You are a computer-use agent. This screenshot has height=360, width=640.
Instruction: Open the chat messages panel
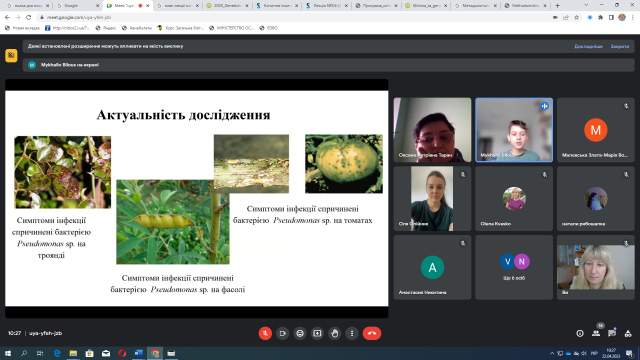click(x=612, y=333)
